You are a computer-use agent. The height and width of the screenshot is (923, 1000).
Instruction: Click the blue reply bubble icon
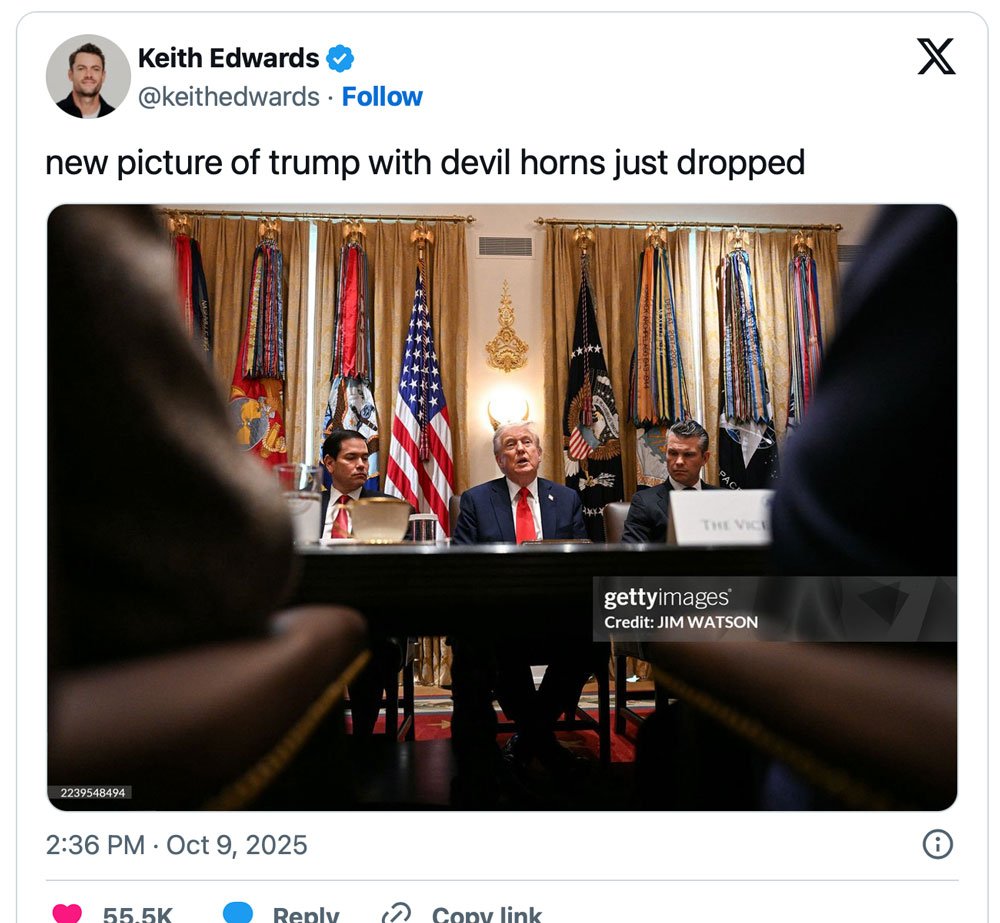click(238, 913)
